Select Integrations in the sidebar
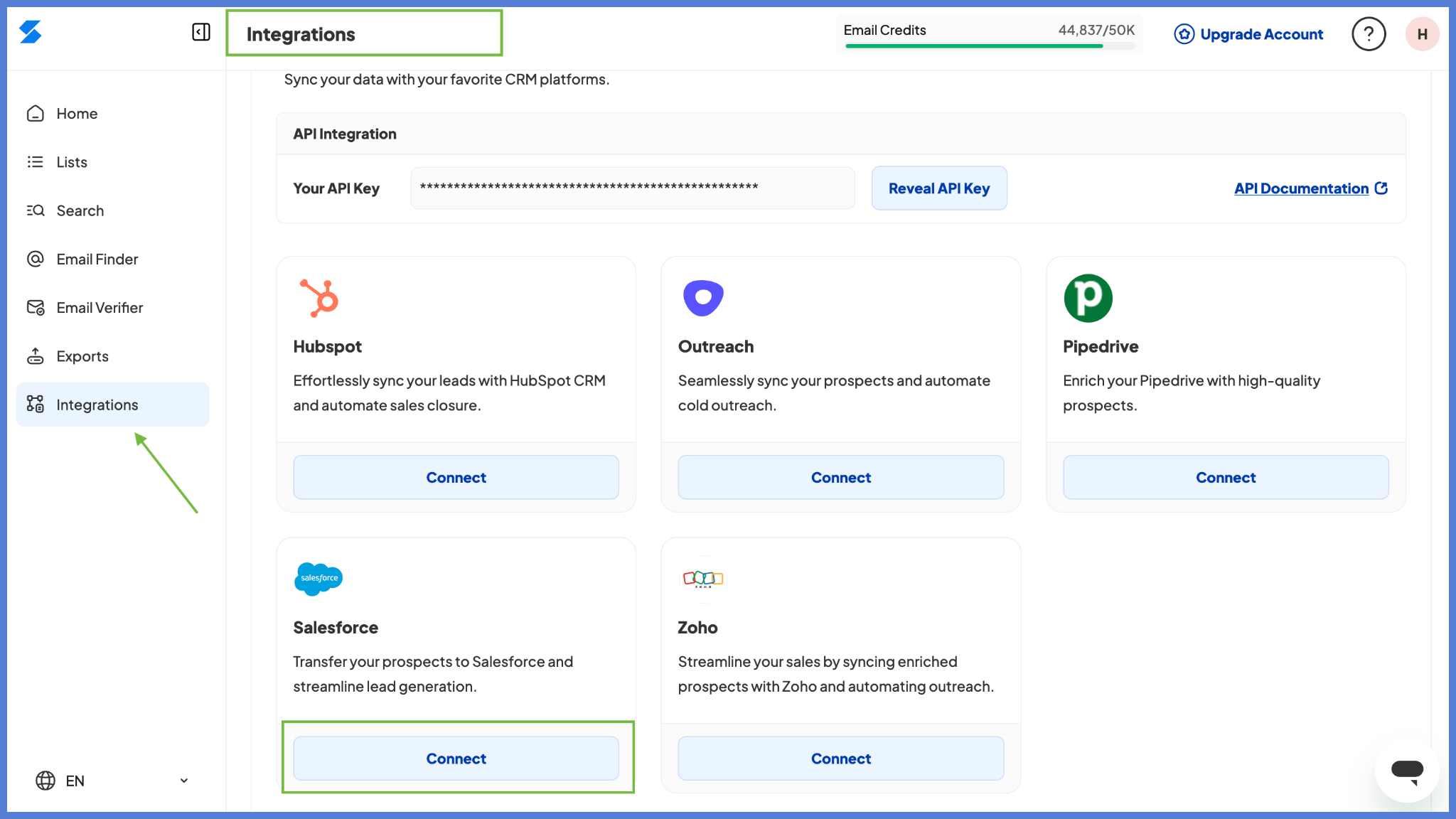 [113, 405]
